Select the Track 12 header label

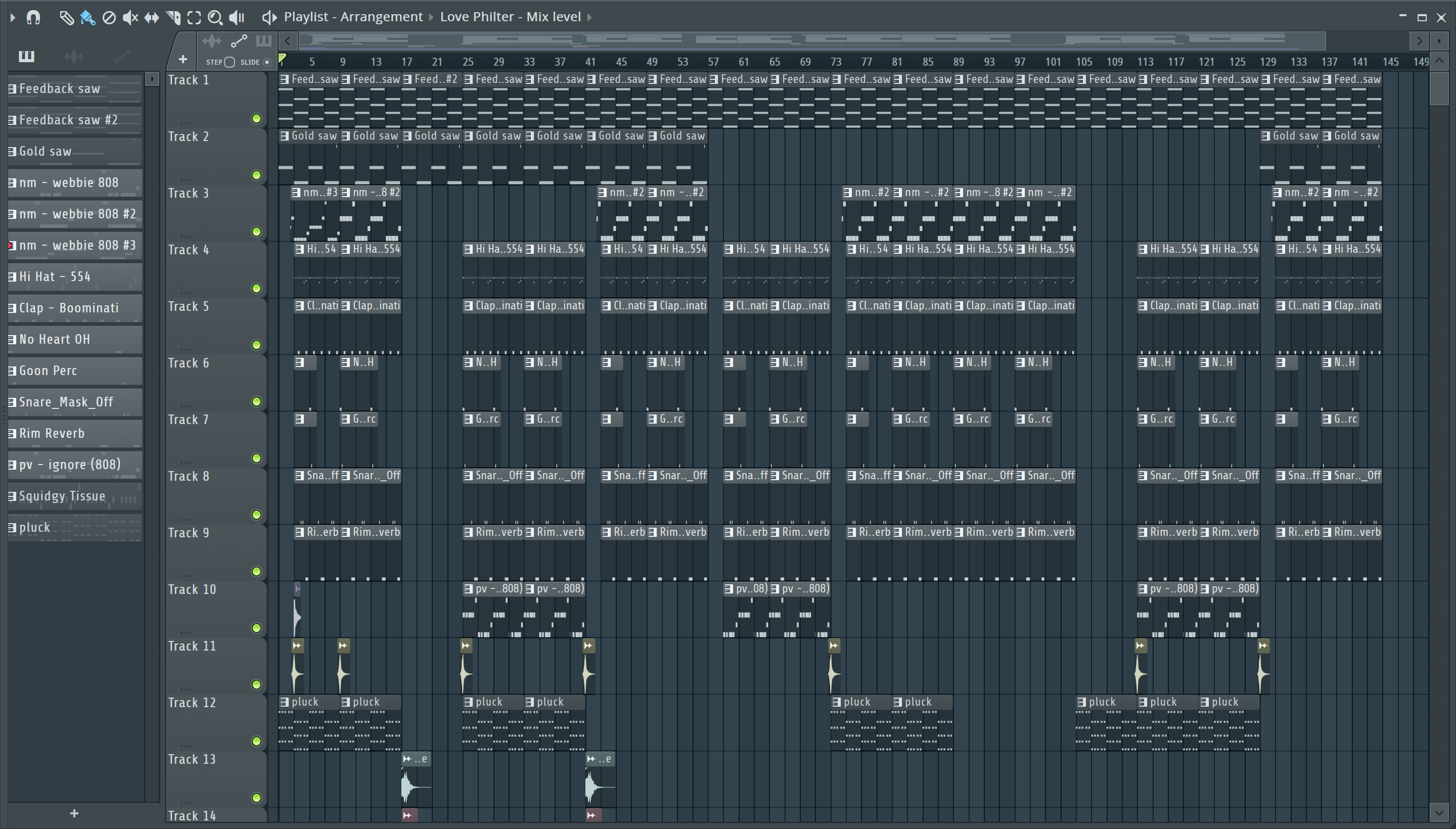click(x=192, y=703)
